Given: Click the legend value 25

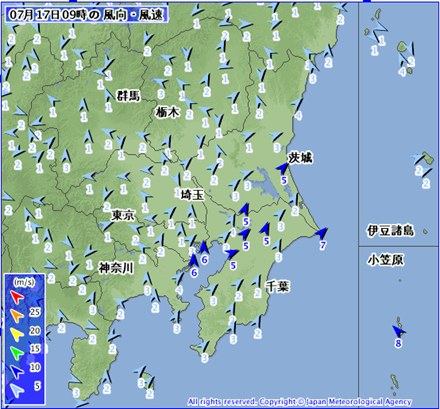Looking at the screenshot, I should tap(35, 312).
